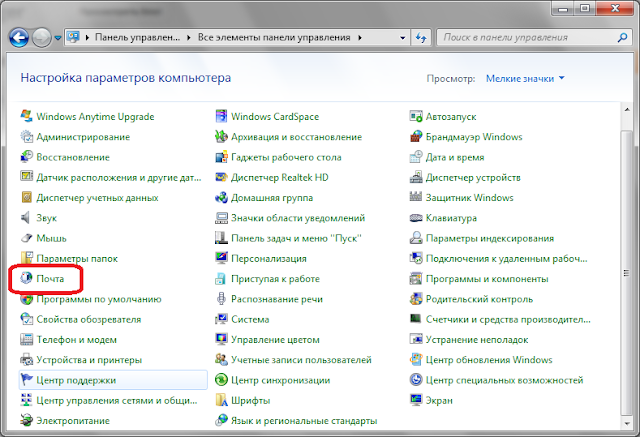Open Система link
640x437 pixels.
(250, 319)
